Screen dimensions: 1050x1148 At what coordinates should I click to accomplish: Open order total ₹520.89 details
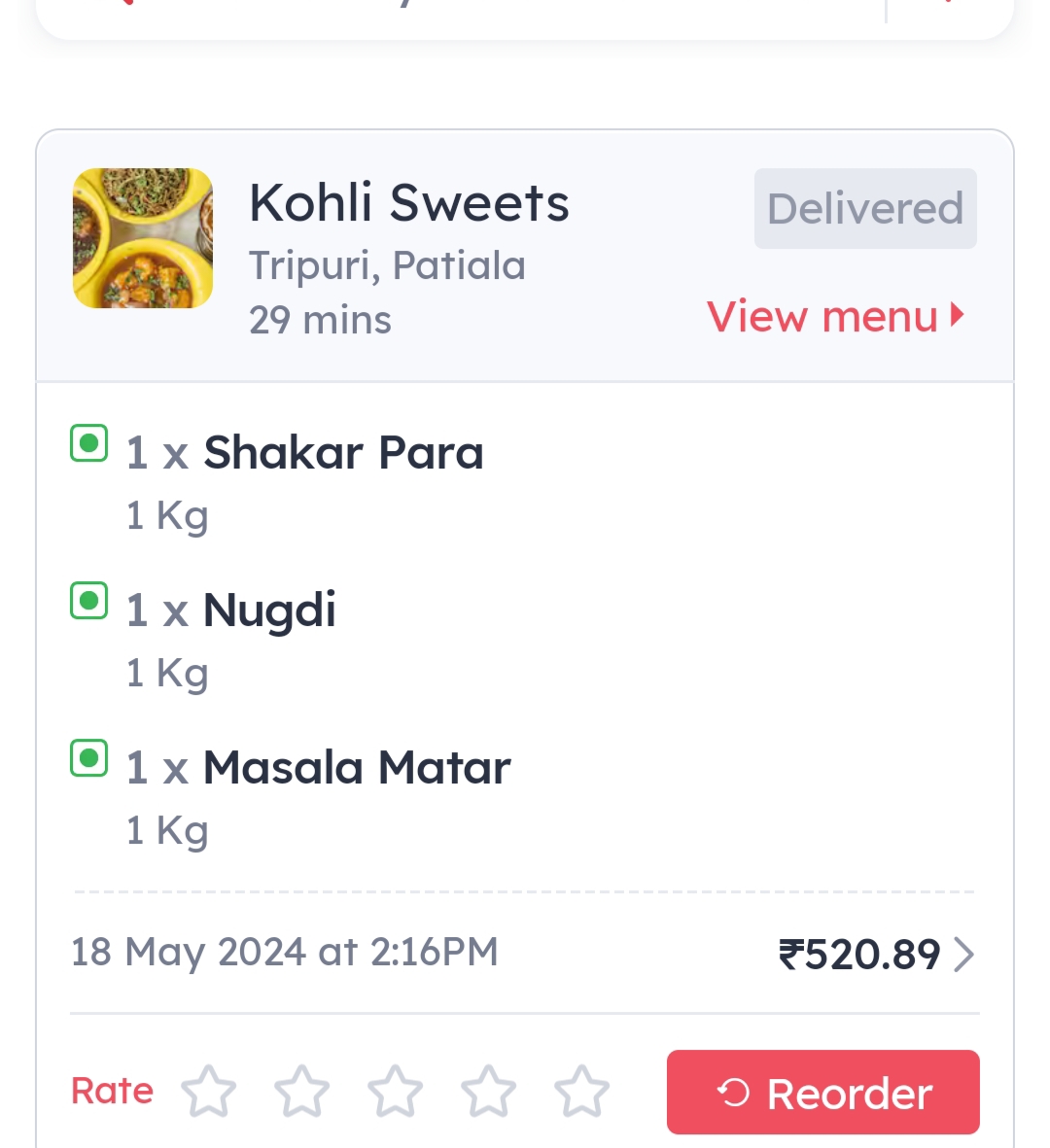pos(859,955)
